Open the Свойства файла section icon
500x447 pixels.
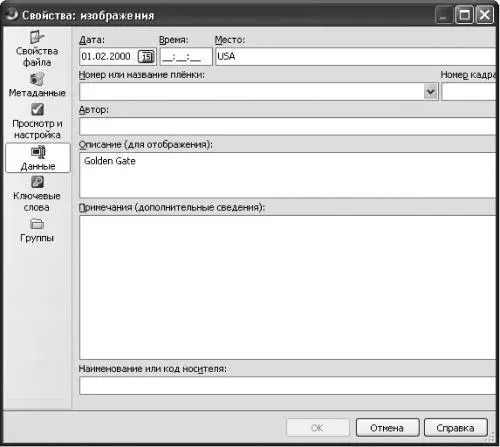coord(37,37)
